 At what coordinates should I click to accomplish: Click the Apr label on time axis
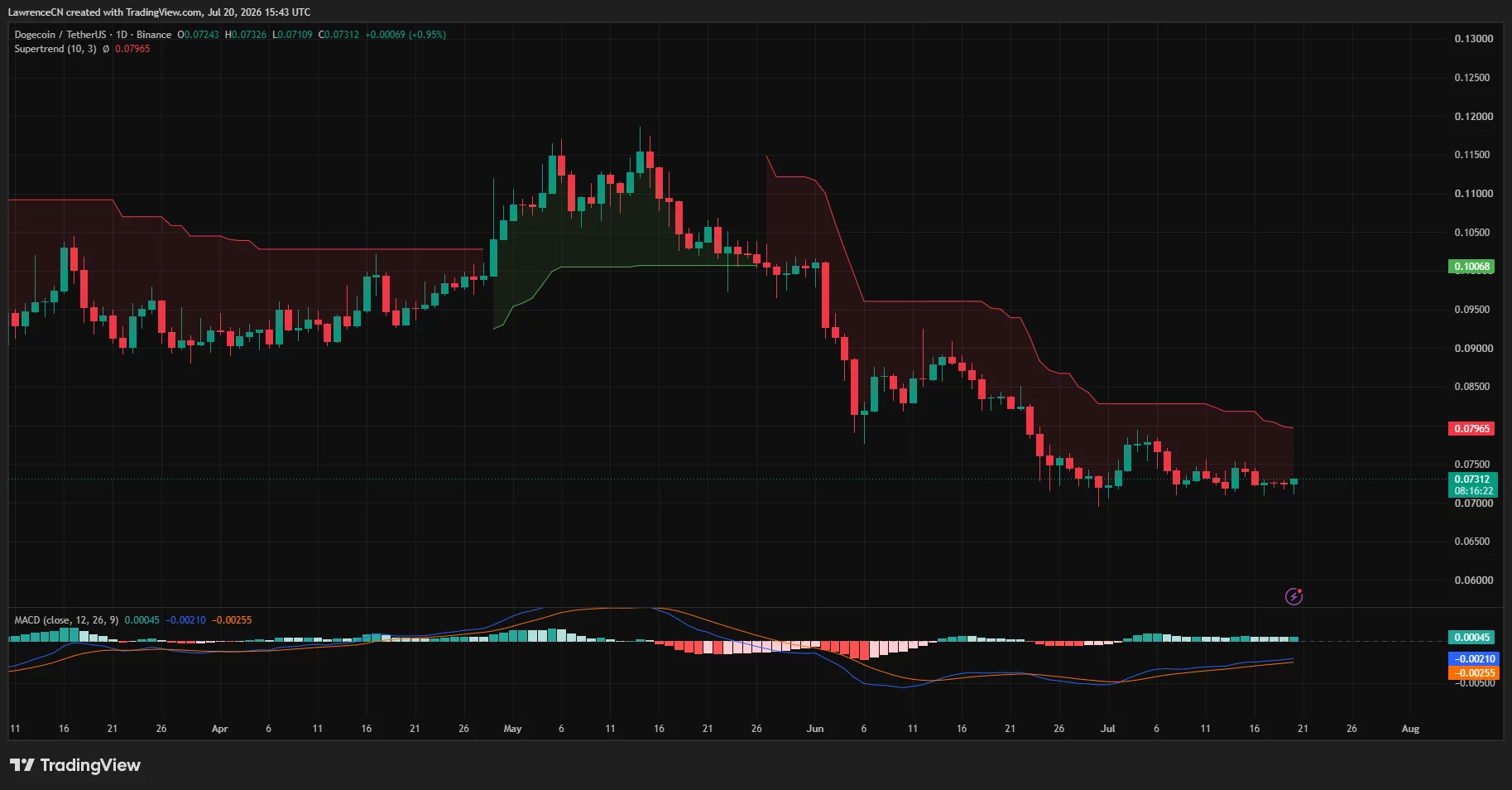point(219,729)
